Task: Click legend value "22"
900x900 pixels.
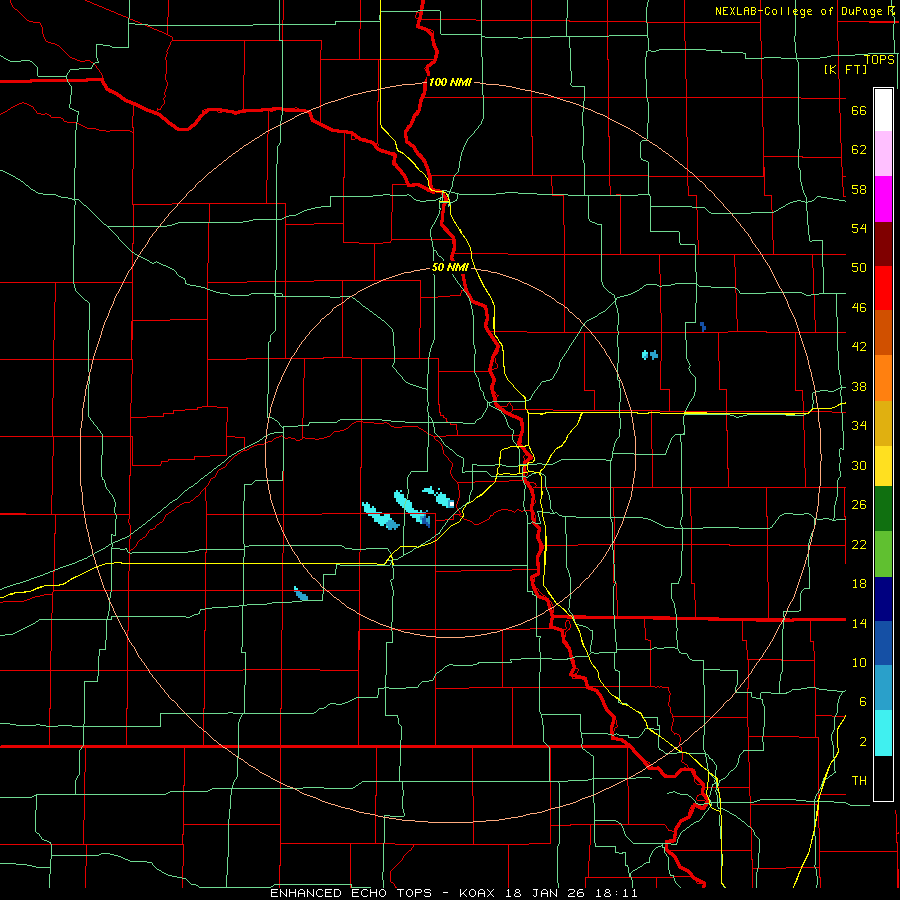Action: tap(859, 544)
